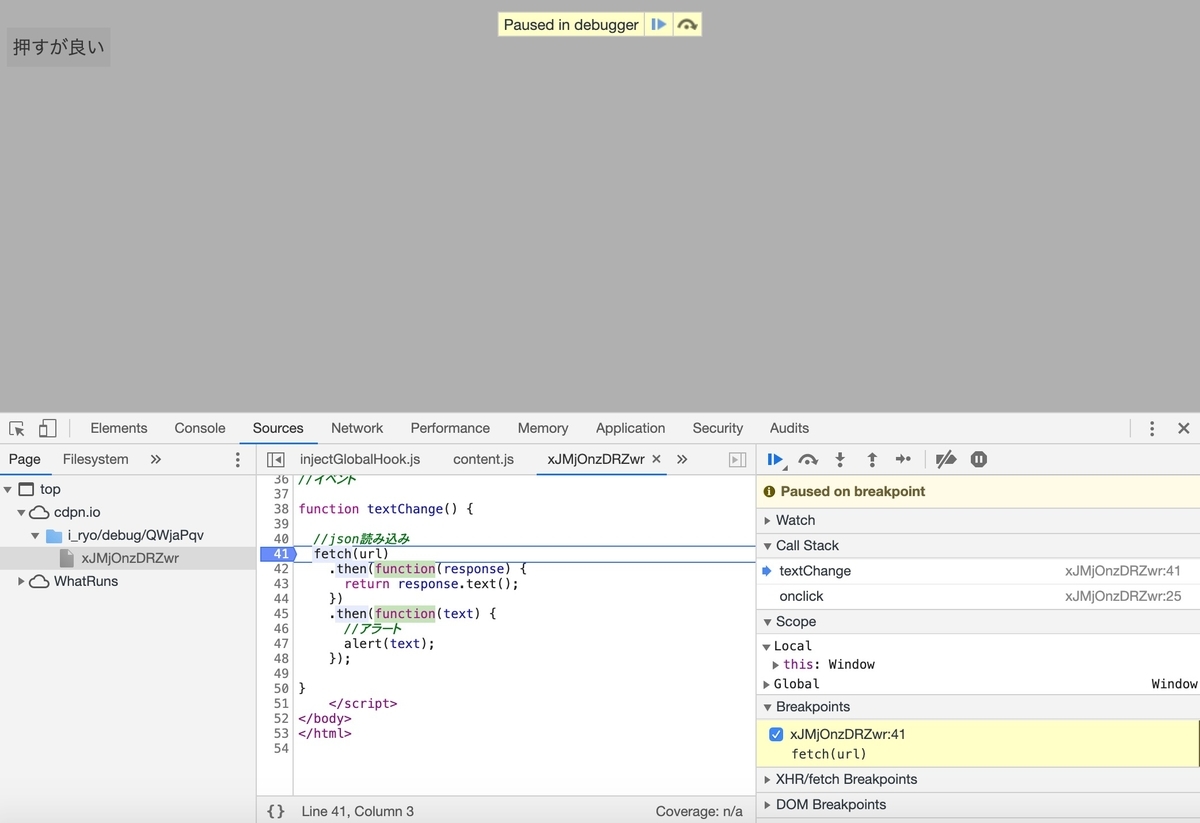Hide the debugger sidebar pane
1200x823 pixels.
737,460
